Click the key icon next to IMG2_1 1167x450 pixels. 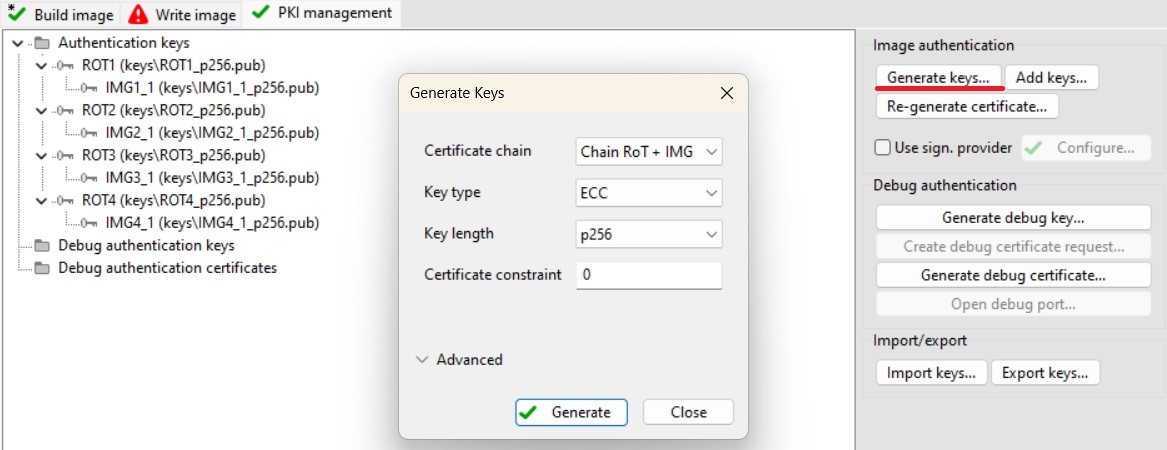[x=90, y=133]
